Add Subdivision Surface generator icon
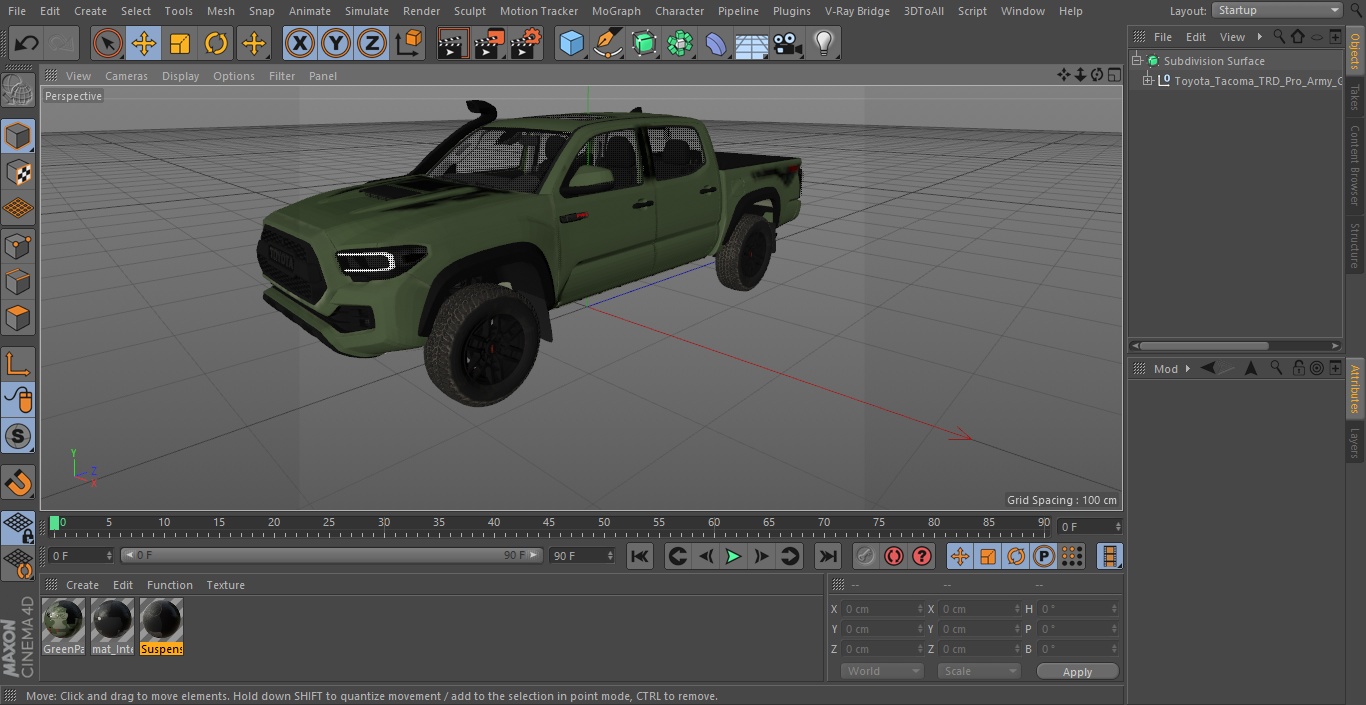 click(x=644, y=43)
